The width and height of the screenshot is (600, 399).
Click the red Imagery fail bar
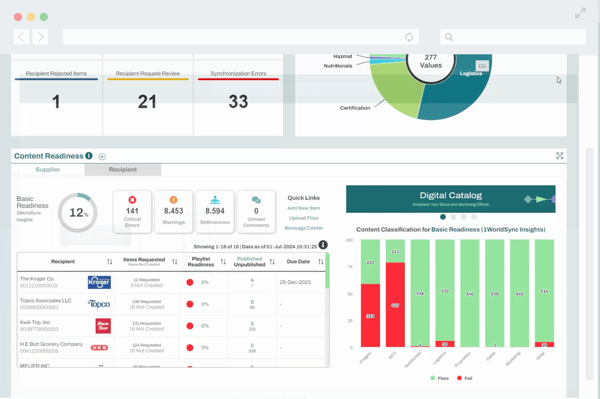tap(370, 316)
